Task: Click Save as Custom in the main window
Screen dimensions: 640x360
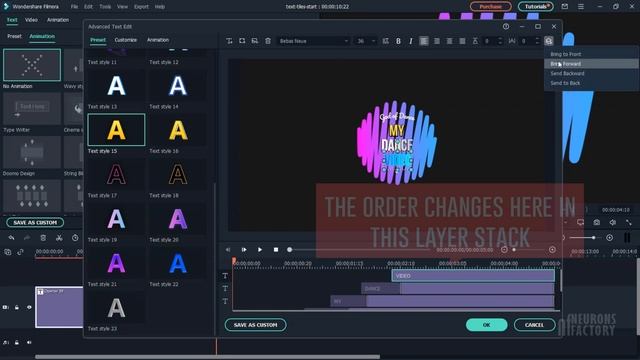Action: [35, 222]
